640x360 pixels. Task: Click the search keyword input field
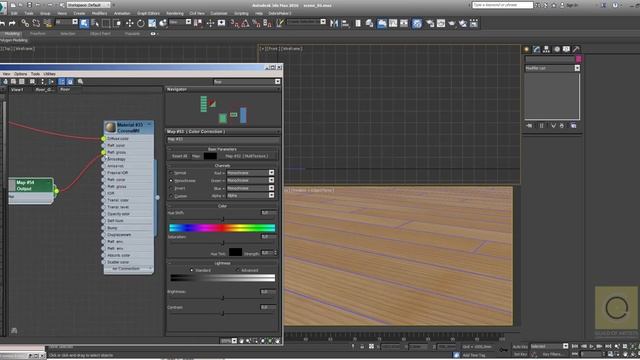(x=503, y=5)
